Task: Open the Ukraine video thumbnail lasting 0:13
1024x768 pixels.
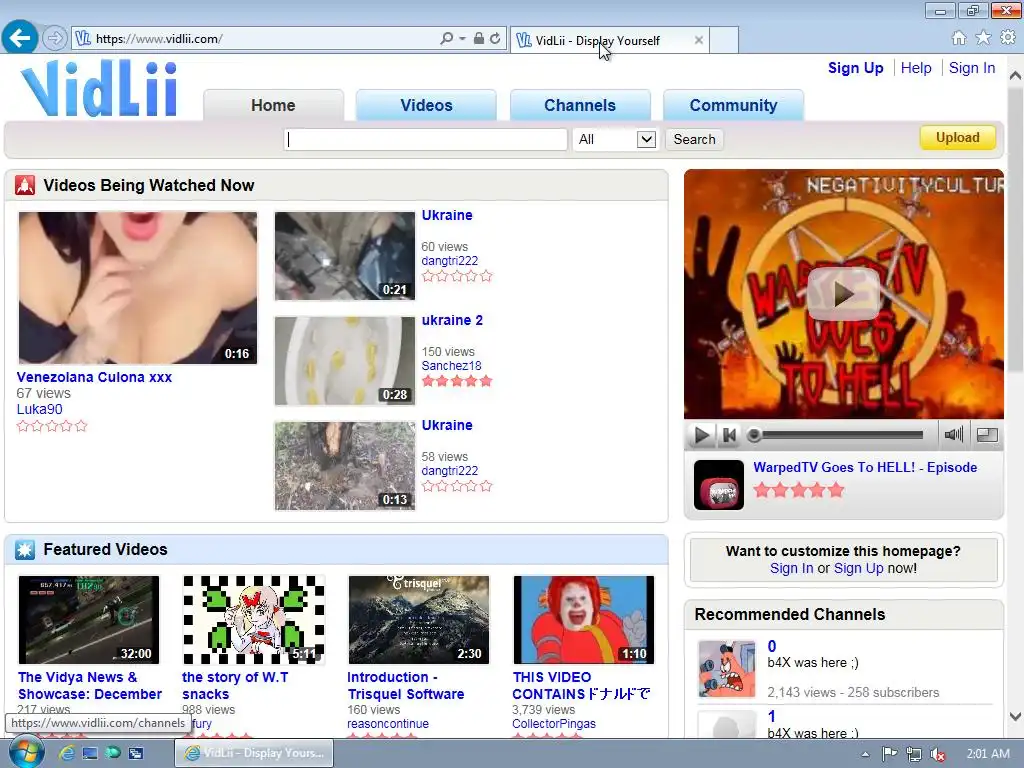Action: [x=345, y=466]
